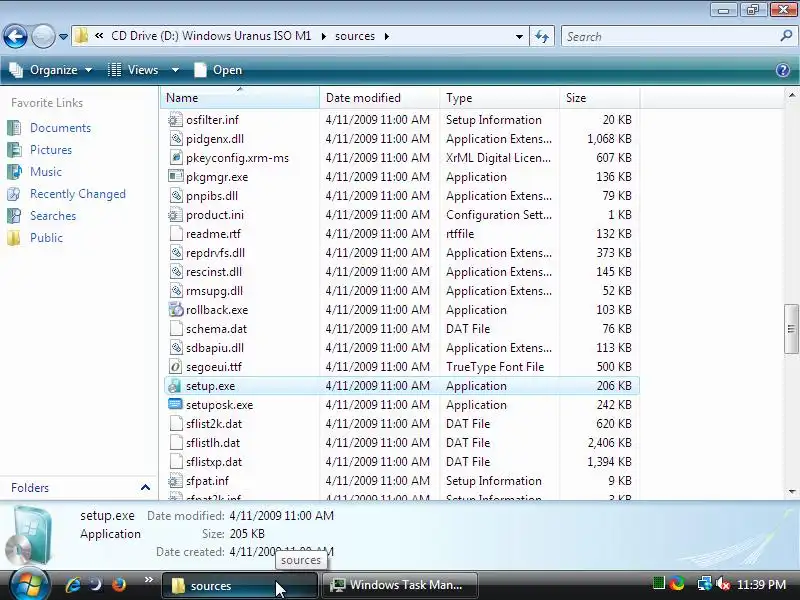Click Open in the toolbar
Viewport: 800px width, 600px height.
click(x=218, y=70)
